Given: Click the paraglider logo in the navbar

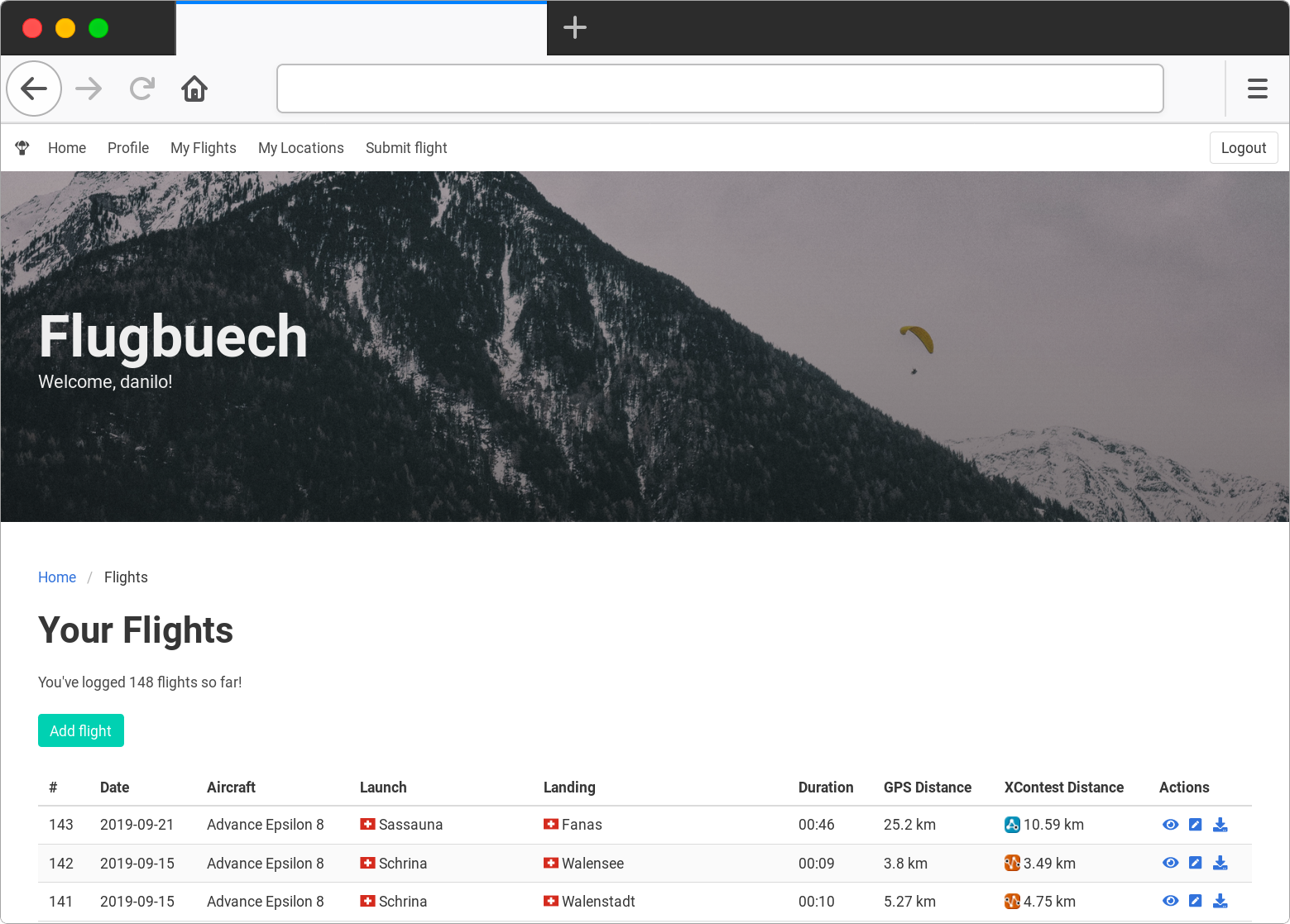Looking at the screenshot, I should coord(22,147).
